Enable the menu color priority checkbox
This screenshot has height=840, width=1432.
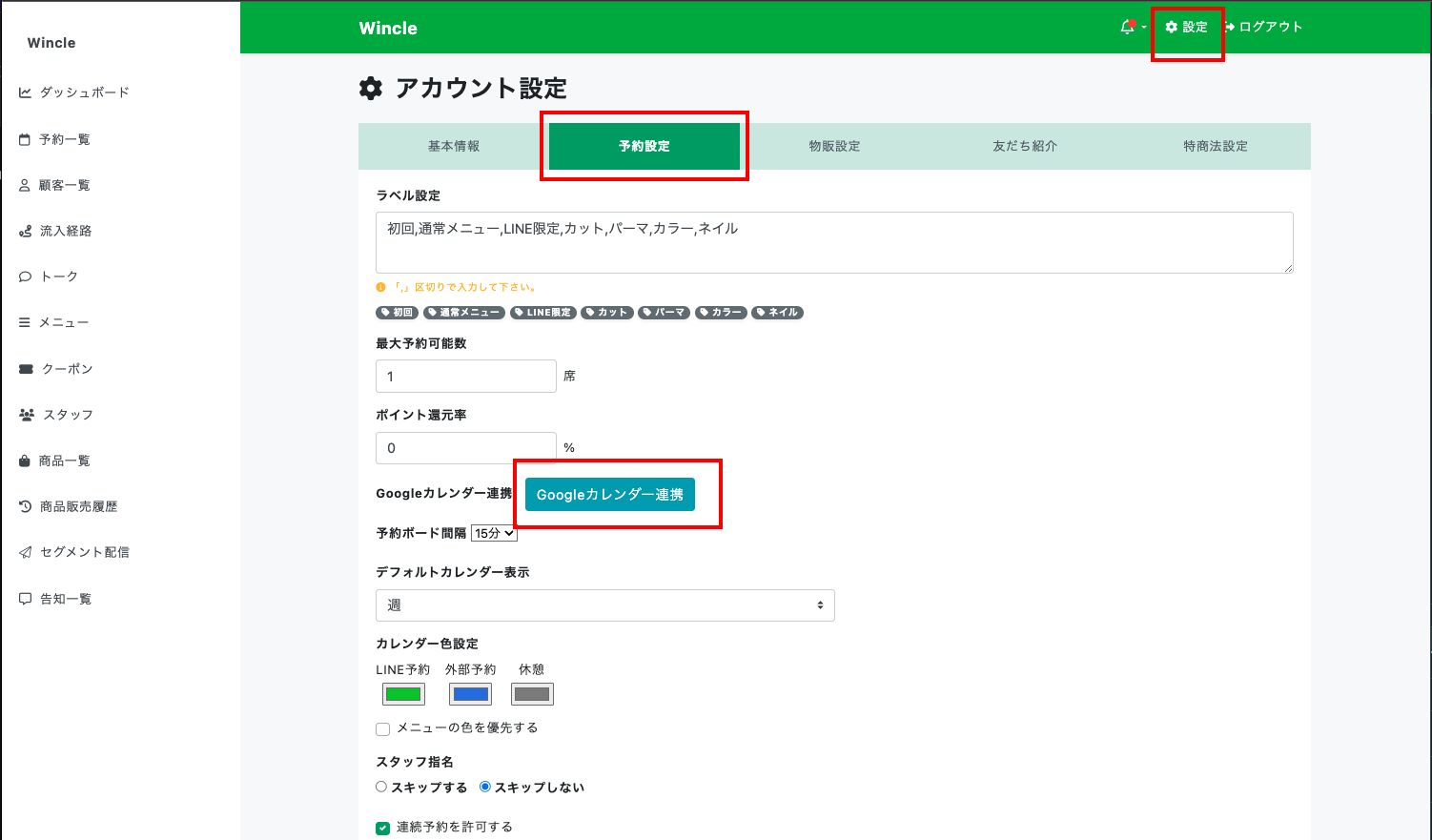point(383,729)
